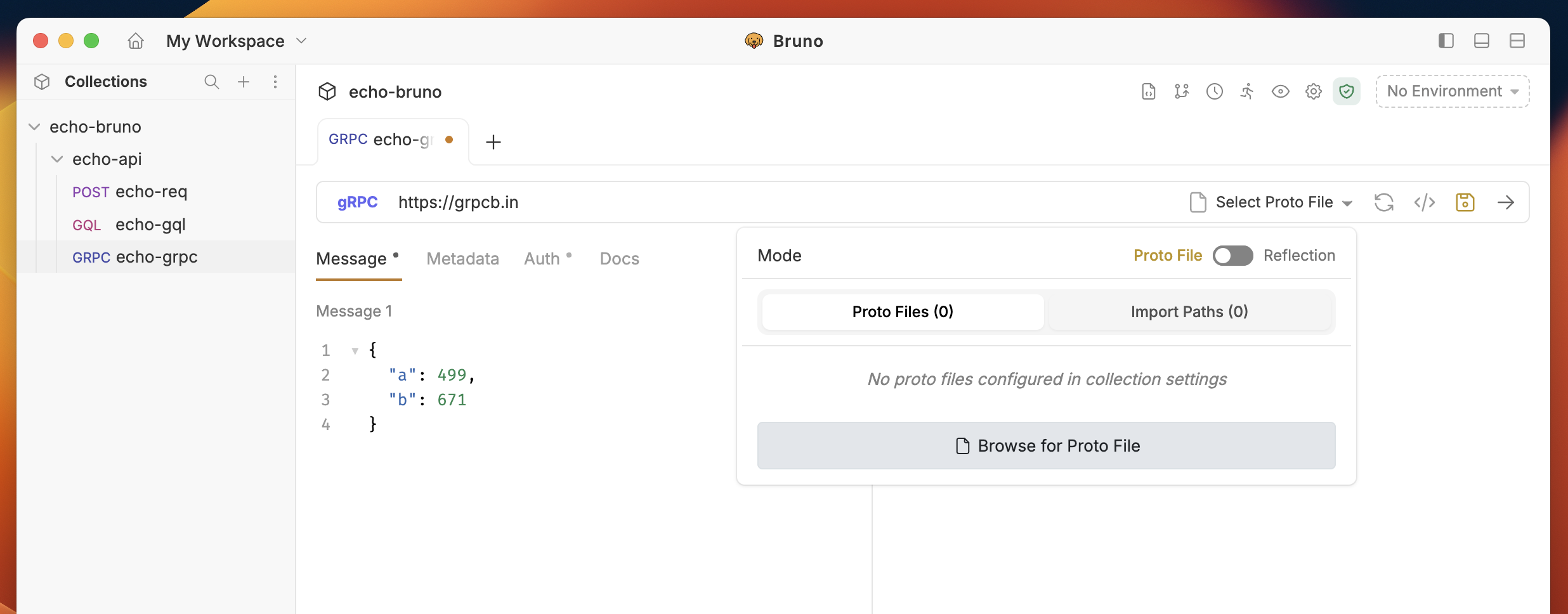
Task: Switch to horizontal split layout icon
Action: [x=1517, y=41]
